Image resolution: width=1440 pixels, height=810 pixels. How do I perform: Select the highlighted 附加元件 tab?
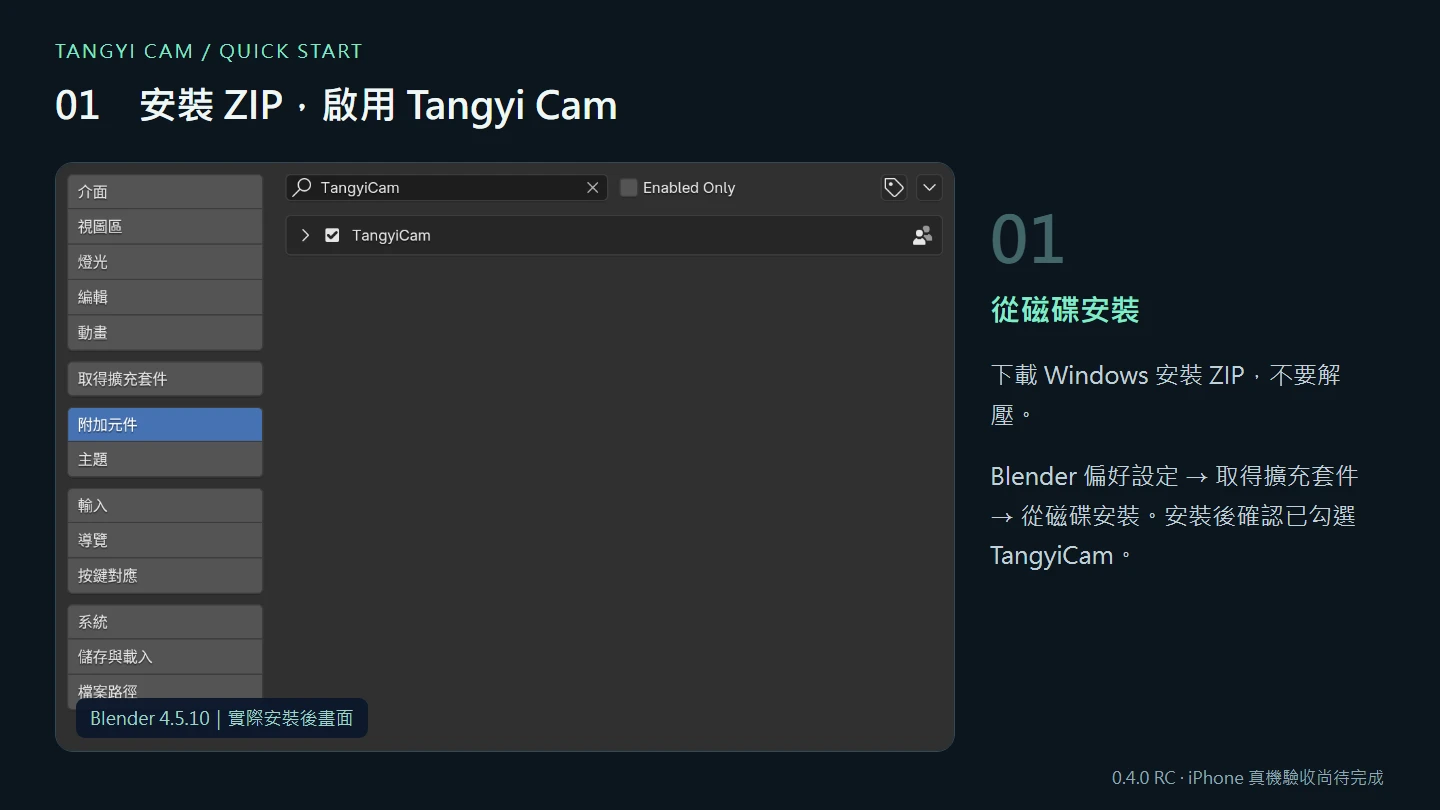coord(165,424)
